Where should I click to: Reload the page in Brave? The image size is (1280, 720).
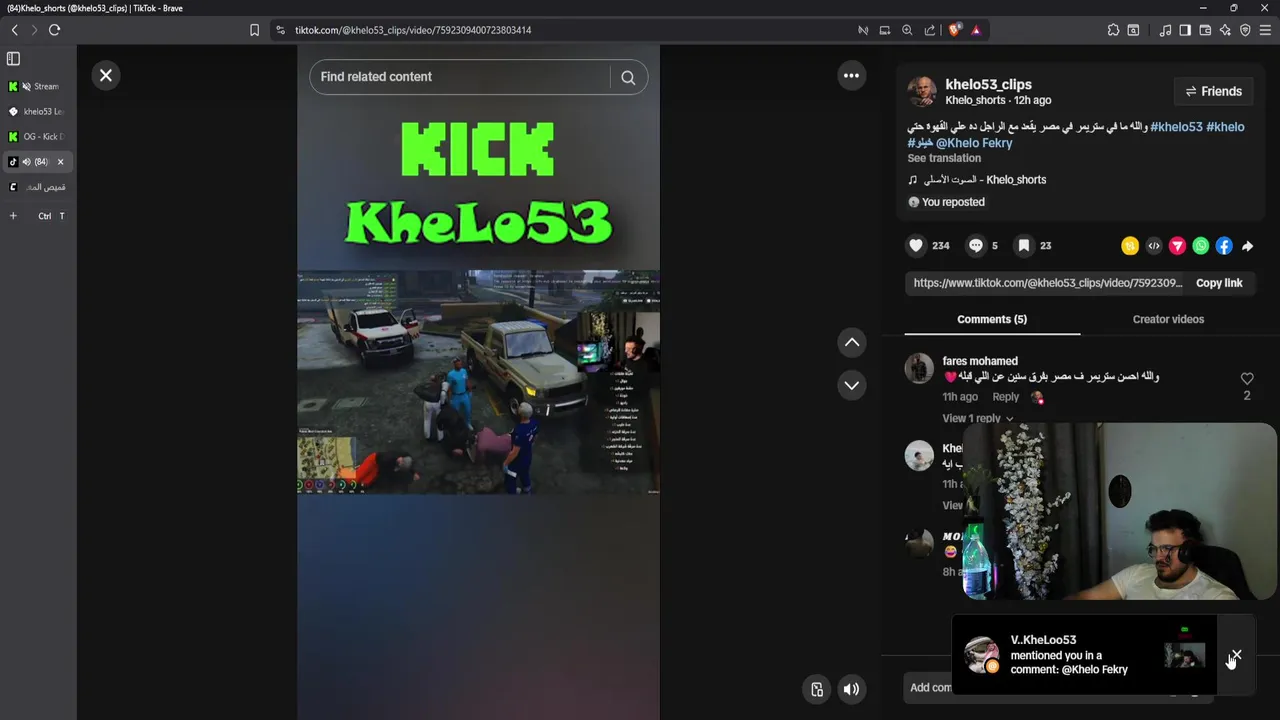tap(54, 30)
